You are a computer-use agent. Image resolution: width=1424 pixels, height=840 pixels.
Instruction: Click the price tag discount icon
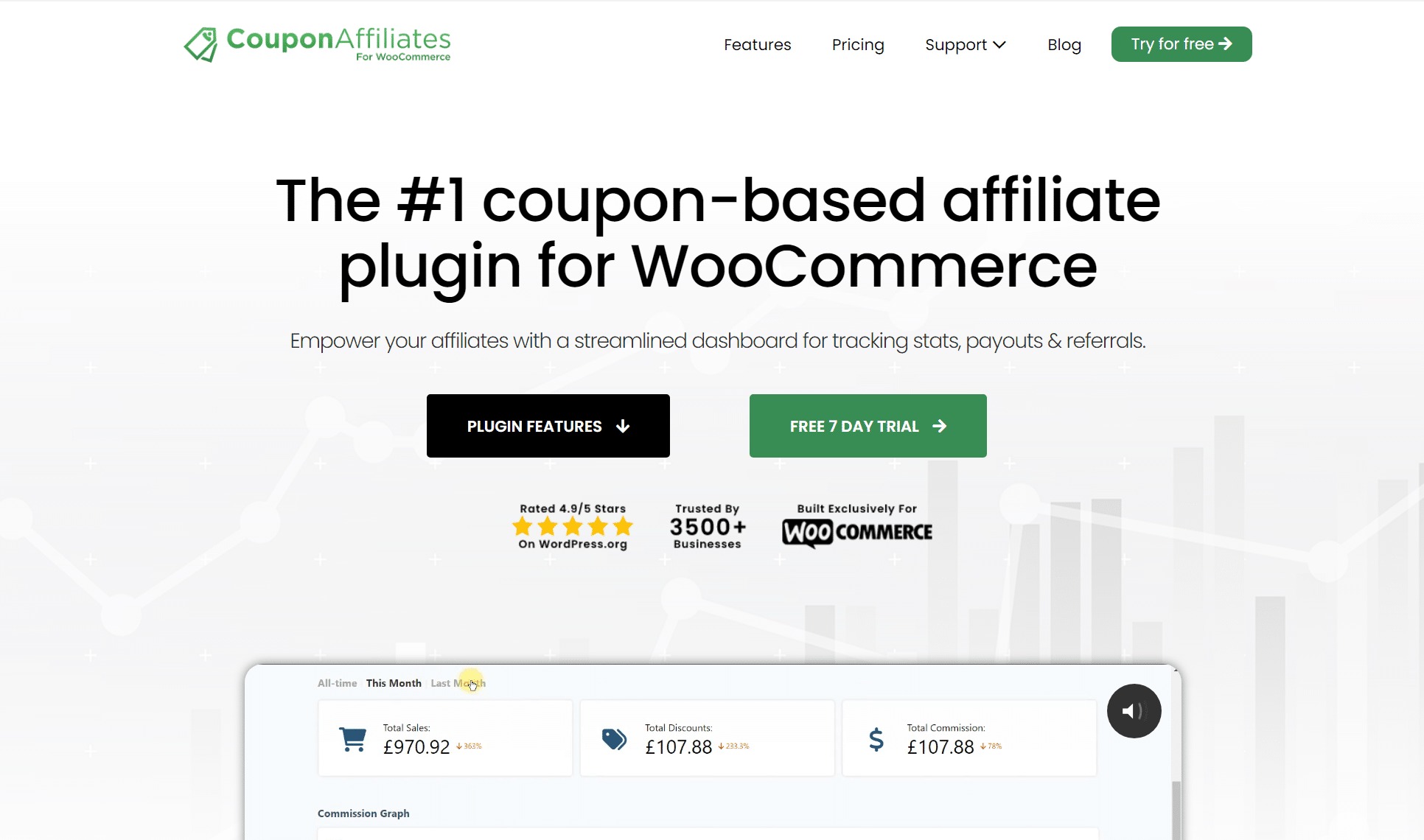pos(613,740)
